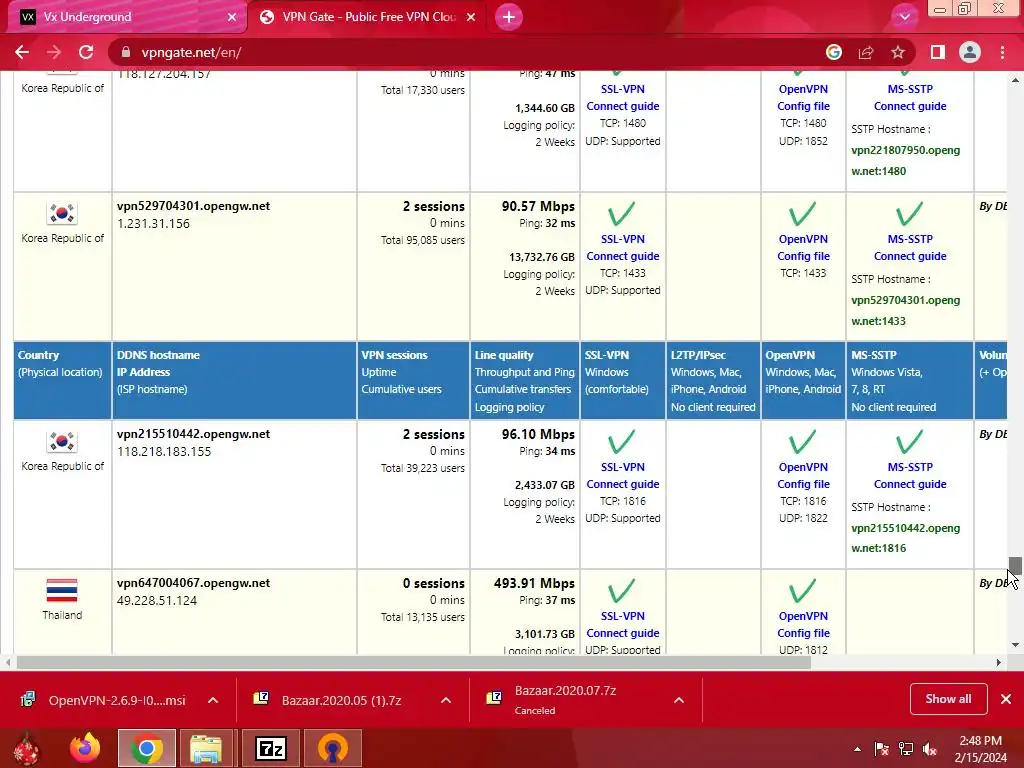
Task: Open the browser side panel icon
Action: [x=938, y=52]
